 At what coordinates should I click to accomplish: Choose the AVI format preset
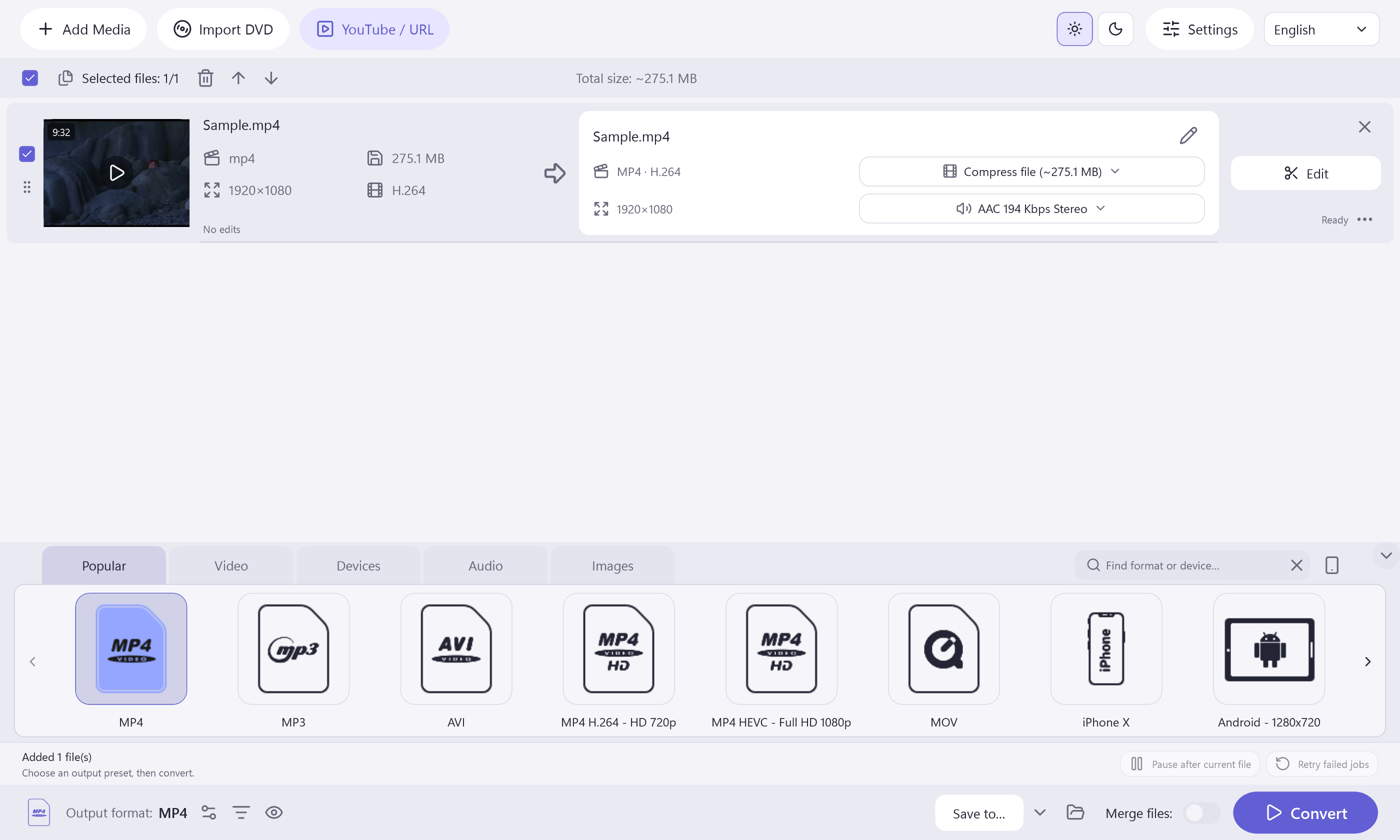456,648
